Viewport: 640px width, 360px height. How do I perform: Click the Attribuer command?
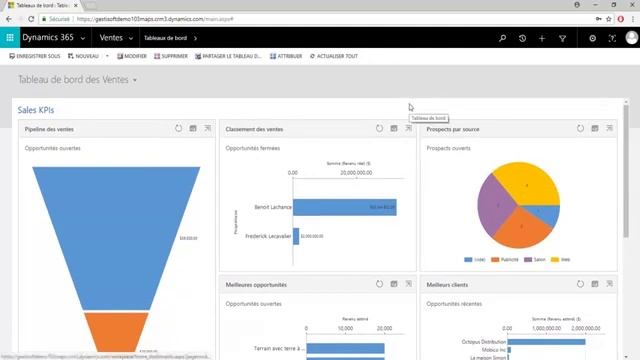pyautogui.click(x=286, y=56)
